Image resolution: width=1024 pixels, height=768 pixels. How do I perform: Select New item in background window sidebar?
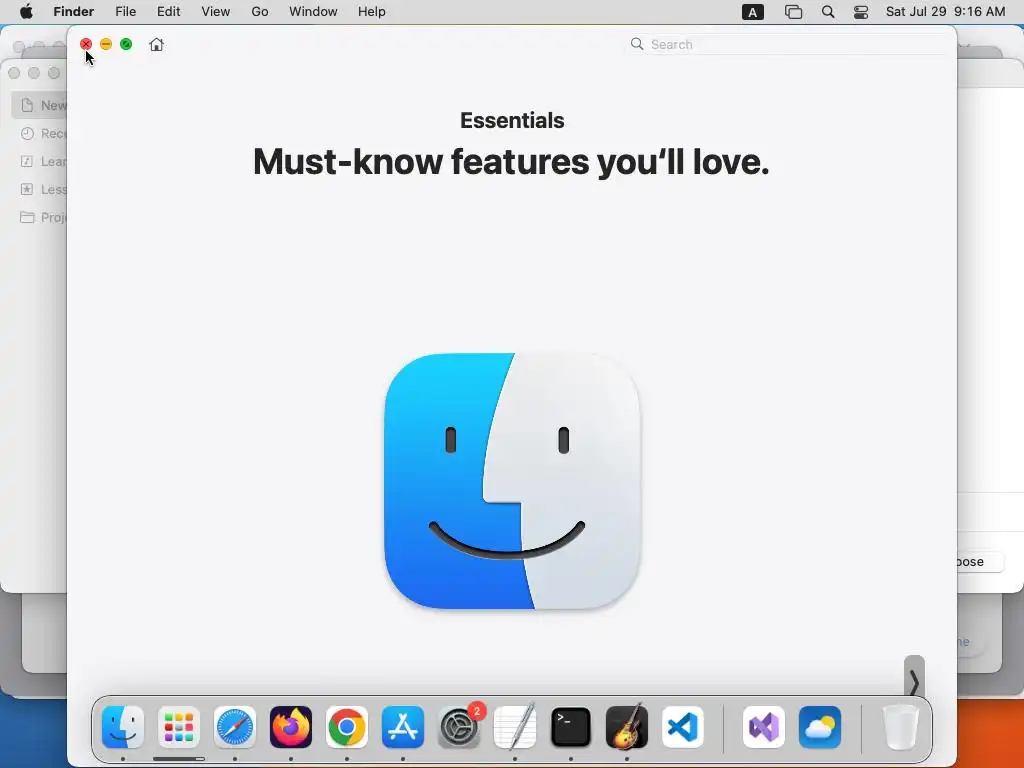click(39, 105)
